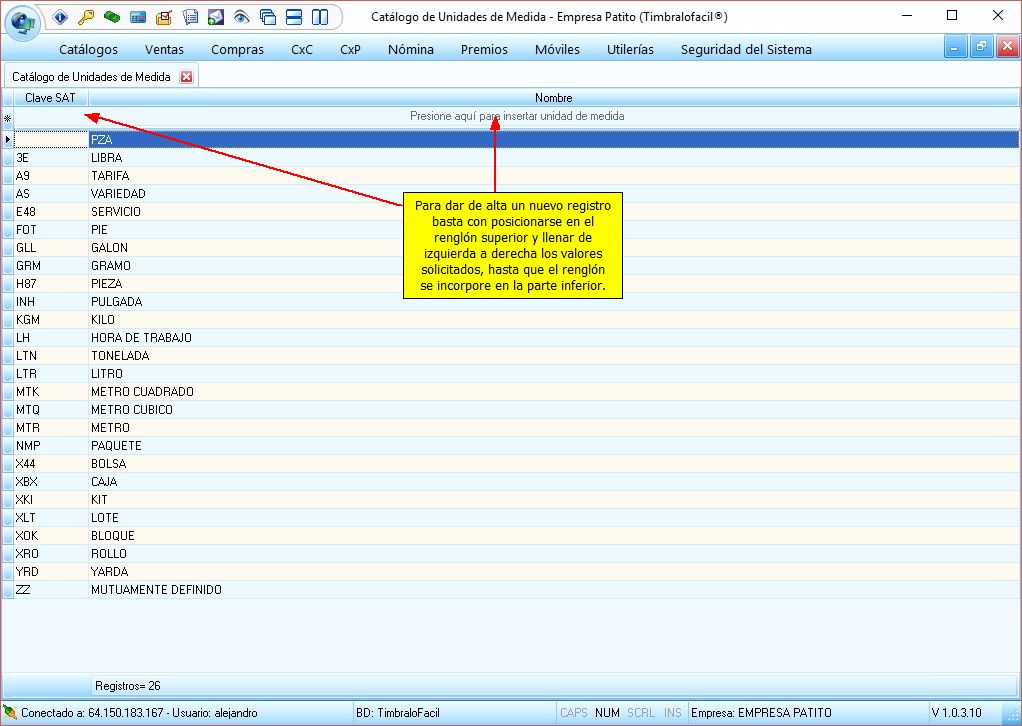Click the Registros= 26 footer count
The height and width of the screenshot is (726, 1022).
tap(128, 686)
